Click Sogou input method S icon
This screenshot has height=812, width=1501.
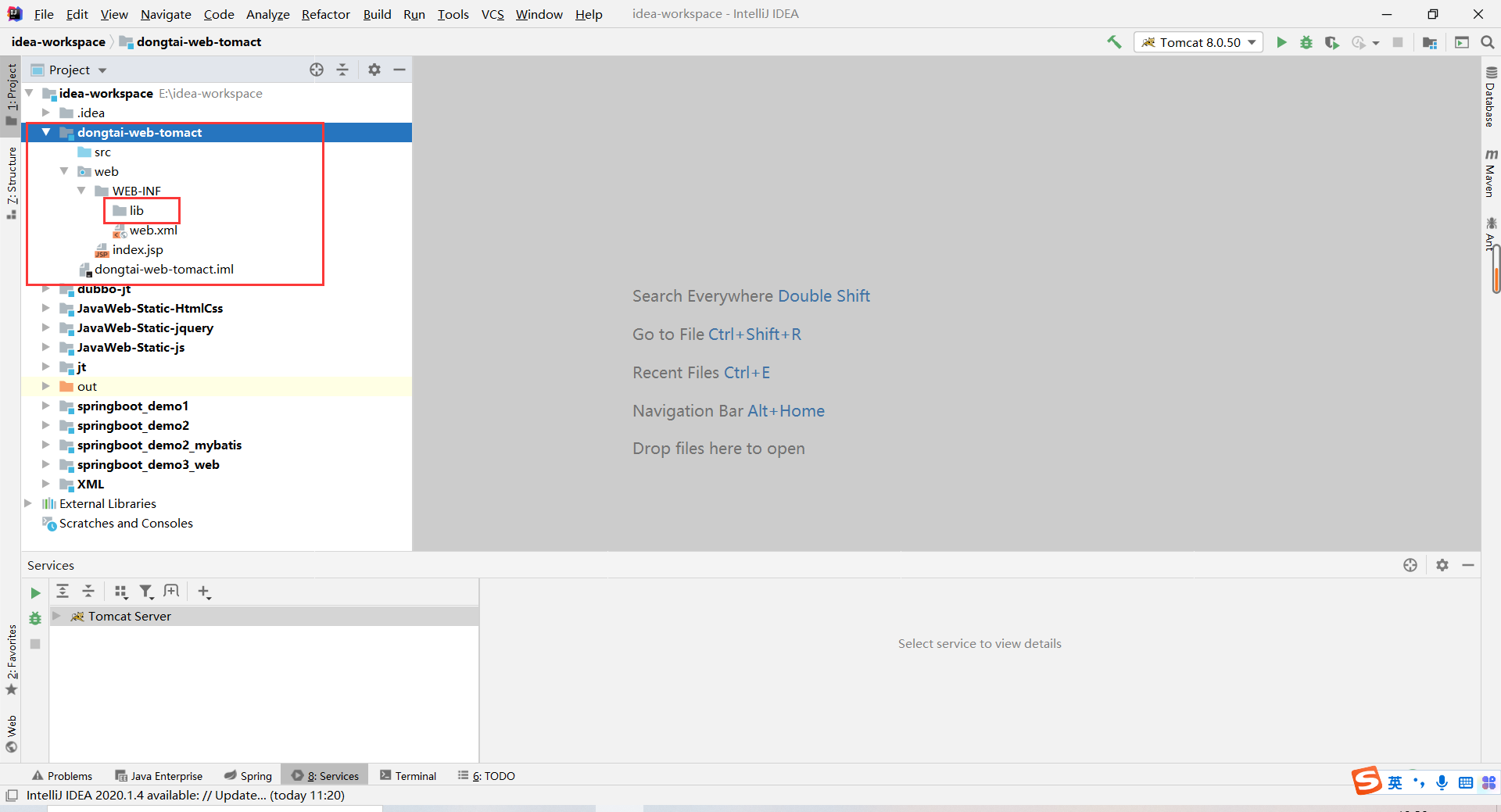coord(1367,781)
